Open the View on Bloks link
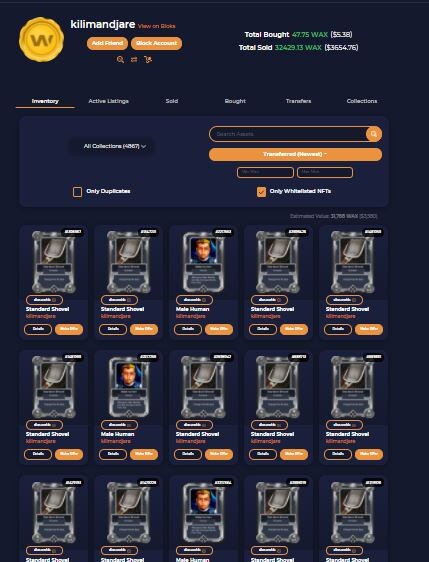The width and height of the screenshot is (429, 562). [157, 26]
